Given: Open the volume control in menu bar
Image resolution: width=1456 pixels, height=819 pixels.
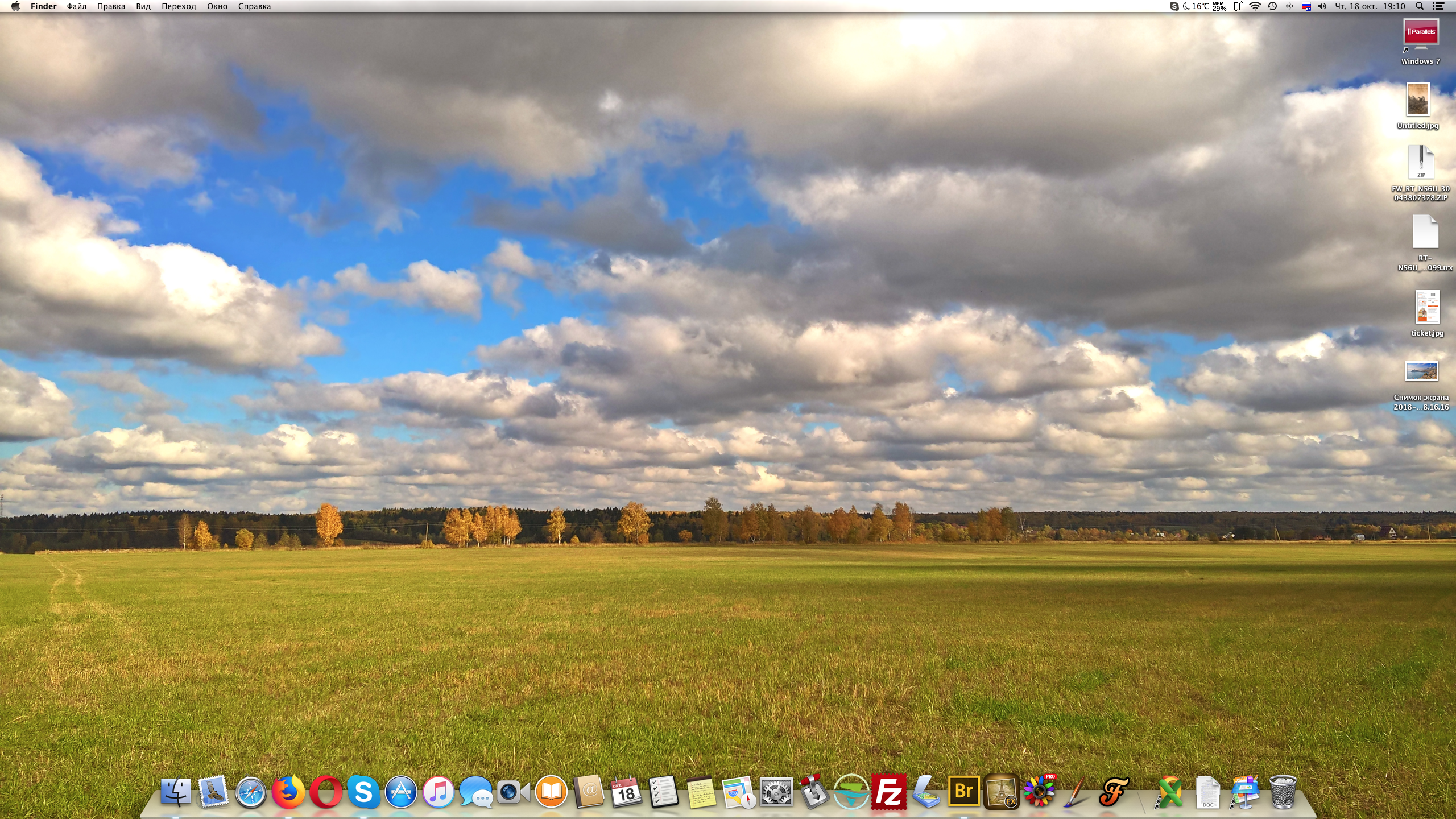Looking at the screenshot, I should click(1322, 6).
